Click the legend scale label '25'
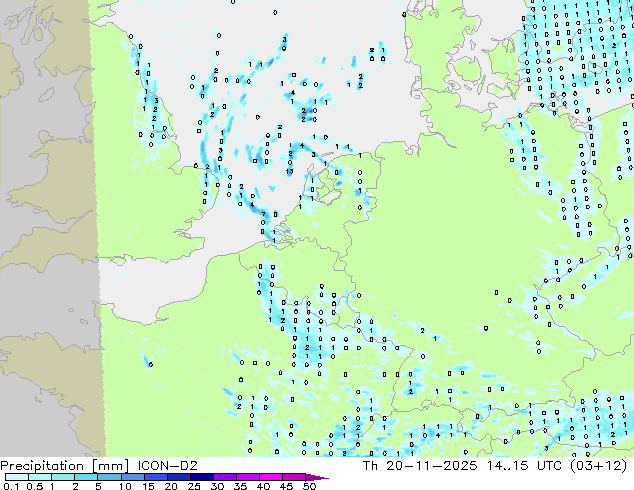The height and width of the screenshot is (490, 634). tap(194, 486)
